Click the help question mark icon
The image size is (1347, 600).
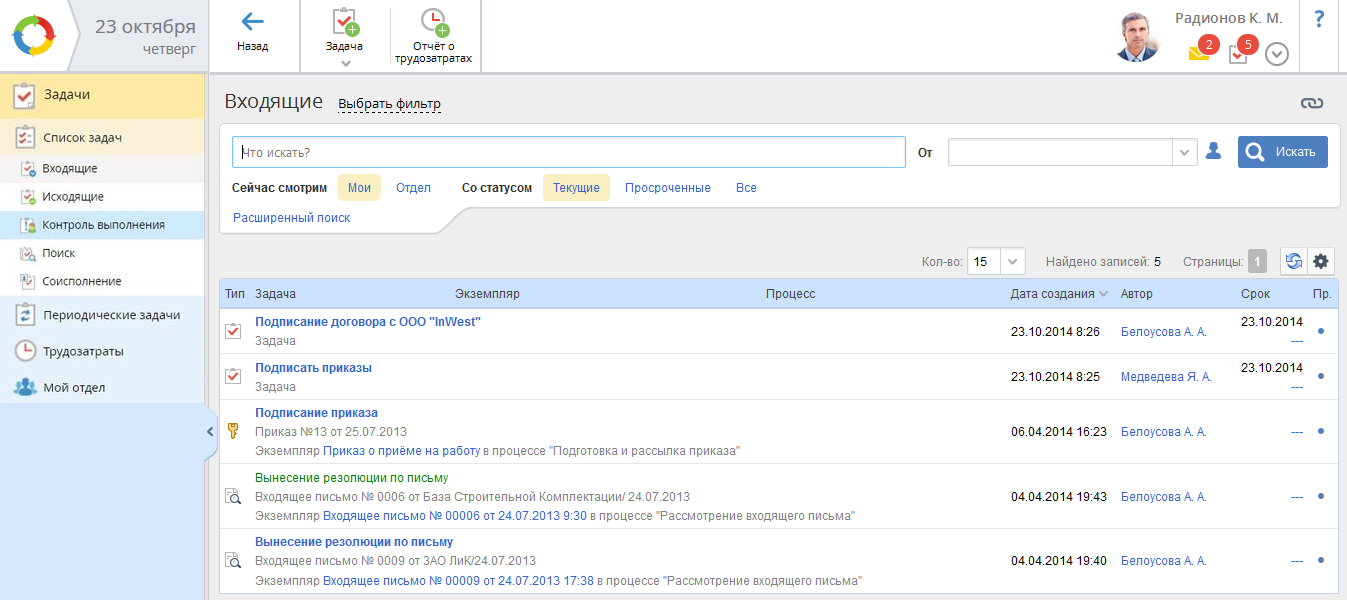[x=1319, y=19]
